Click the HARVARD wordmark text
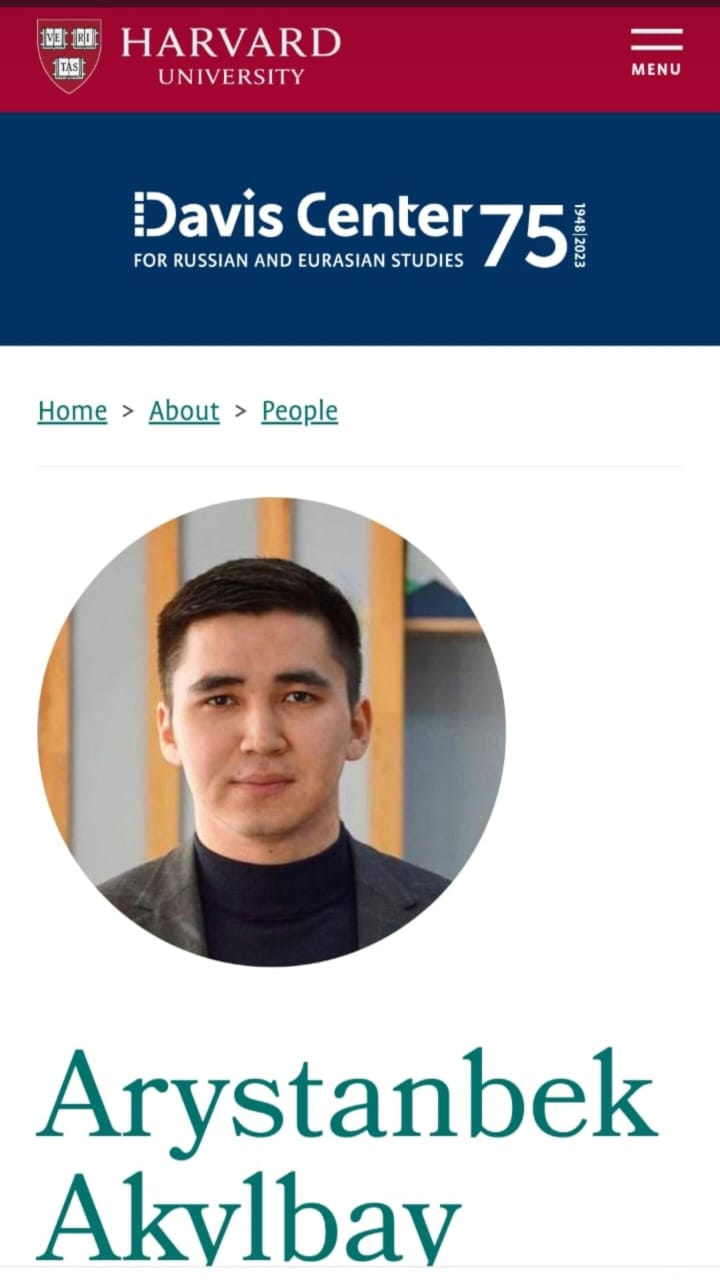Screen dimensions: 720x1280 click(231, 43)
